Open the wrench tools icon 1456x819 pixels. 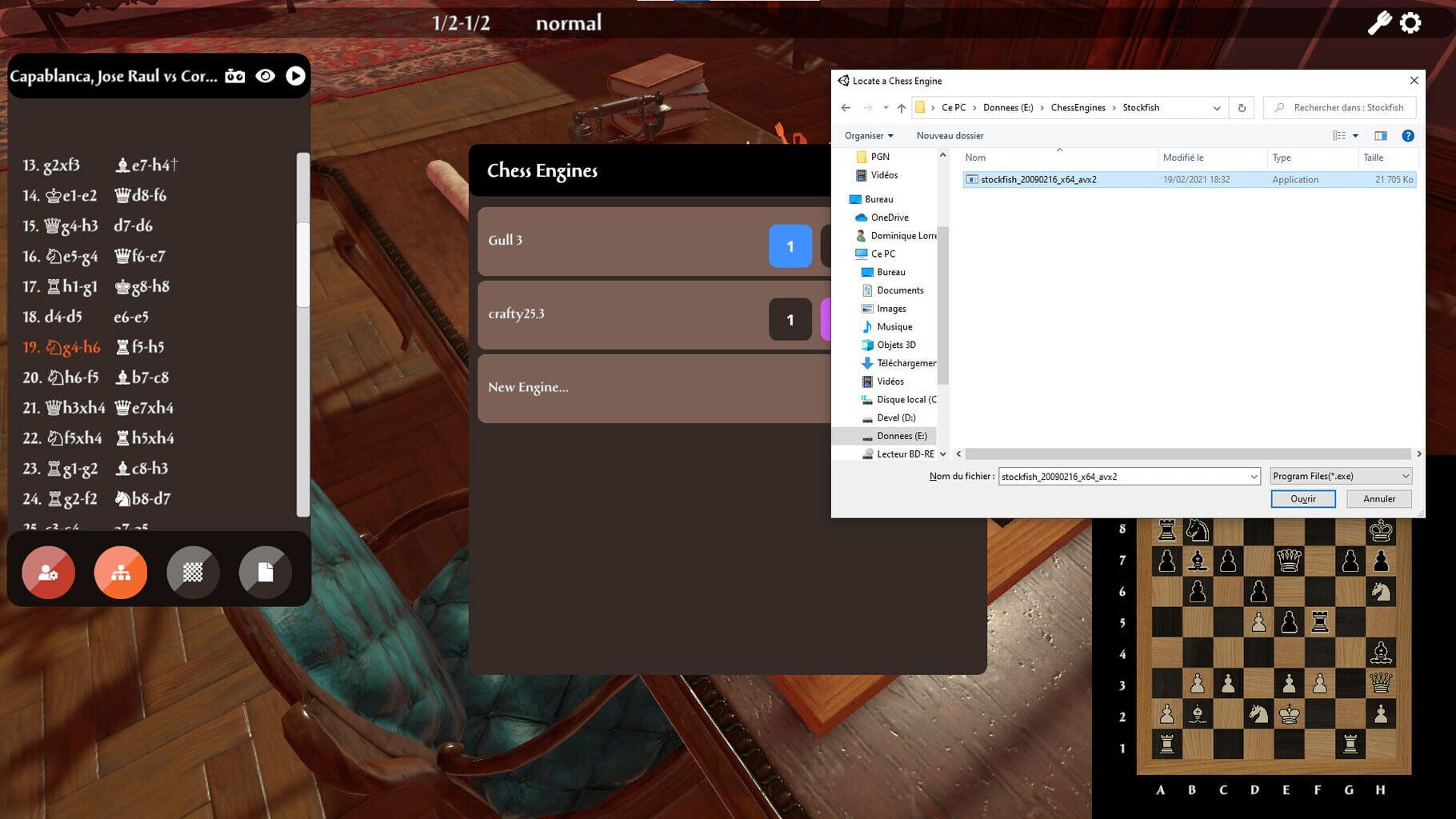pos(1378,22)
